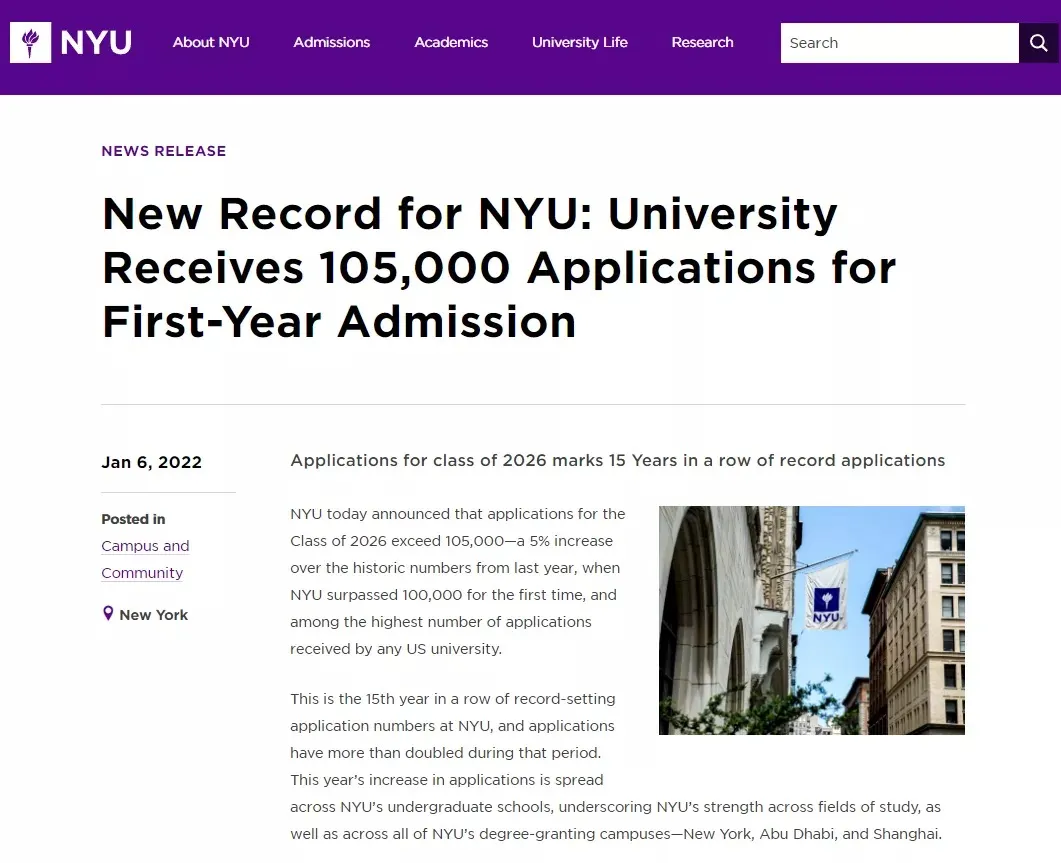Click the NYU torch logo icon
This screenshot has width=1061, height=863.
[31, 43]
